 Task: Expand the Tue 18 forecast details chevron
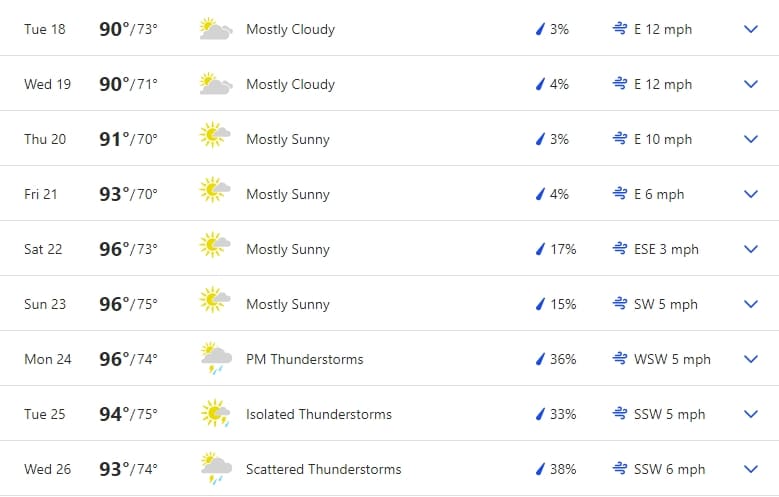(751, 29)
